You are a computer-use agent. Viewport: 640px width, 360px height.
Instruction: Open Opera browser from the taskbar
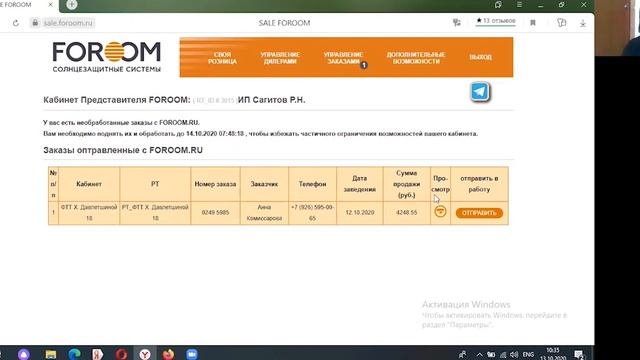pyautogui.click(x=121, y=354)
